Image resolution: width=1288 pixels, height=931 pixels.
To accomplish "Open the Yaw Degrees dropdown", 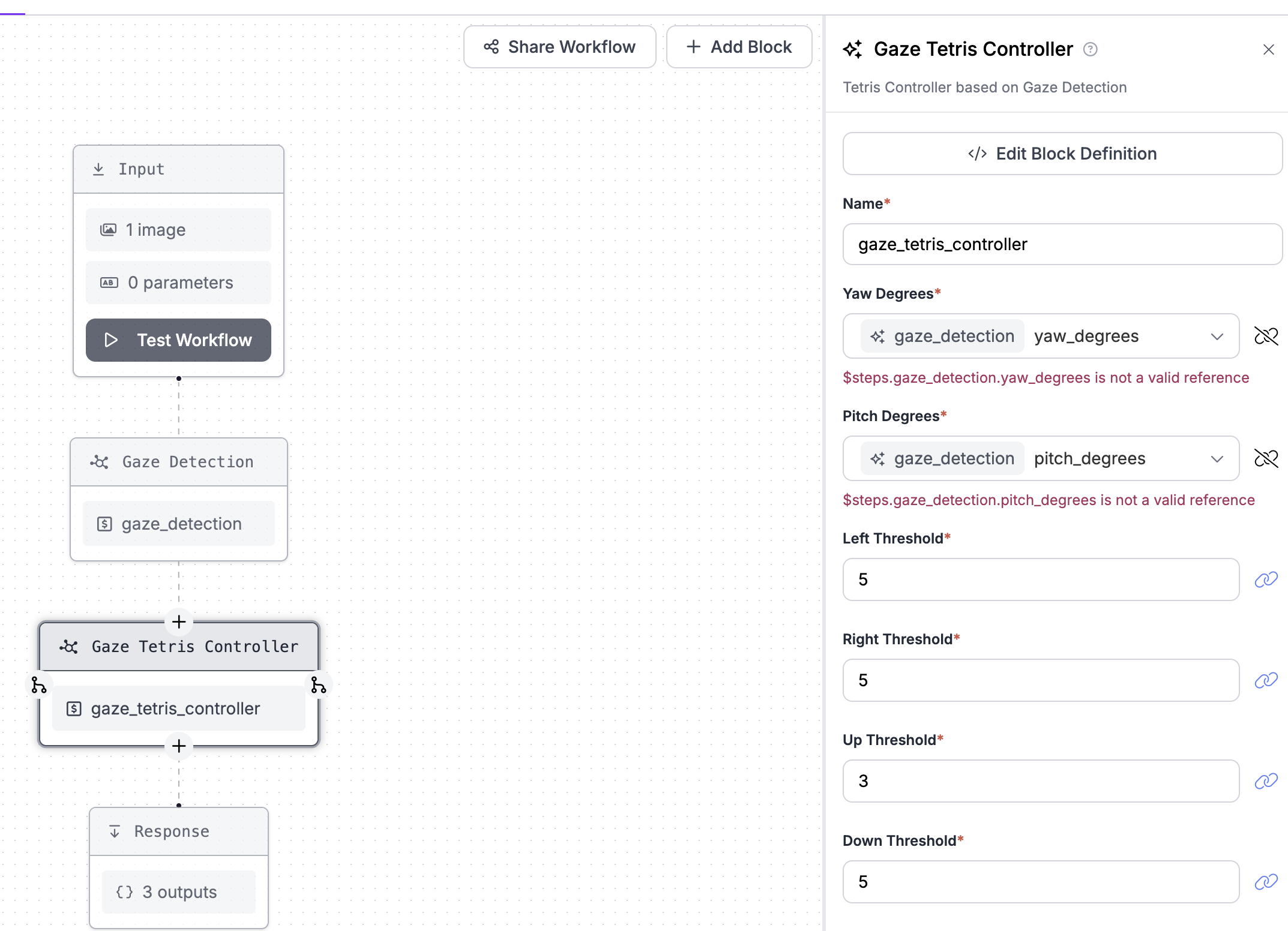I will click(x=1217, y=337).
